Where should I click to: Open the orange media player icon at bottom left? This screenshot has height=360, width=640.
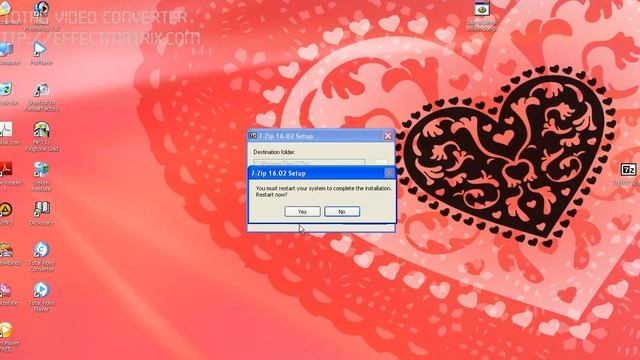[x=7, y=337]
